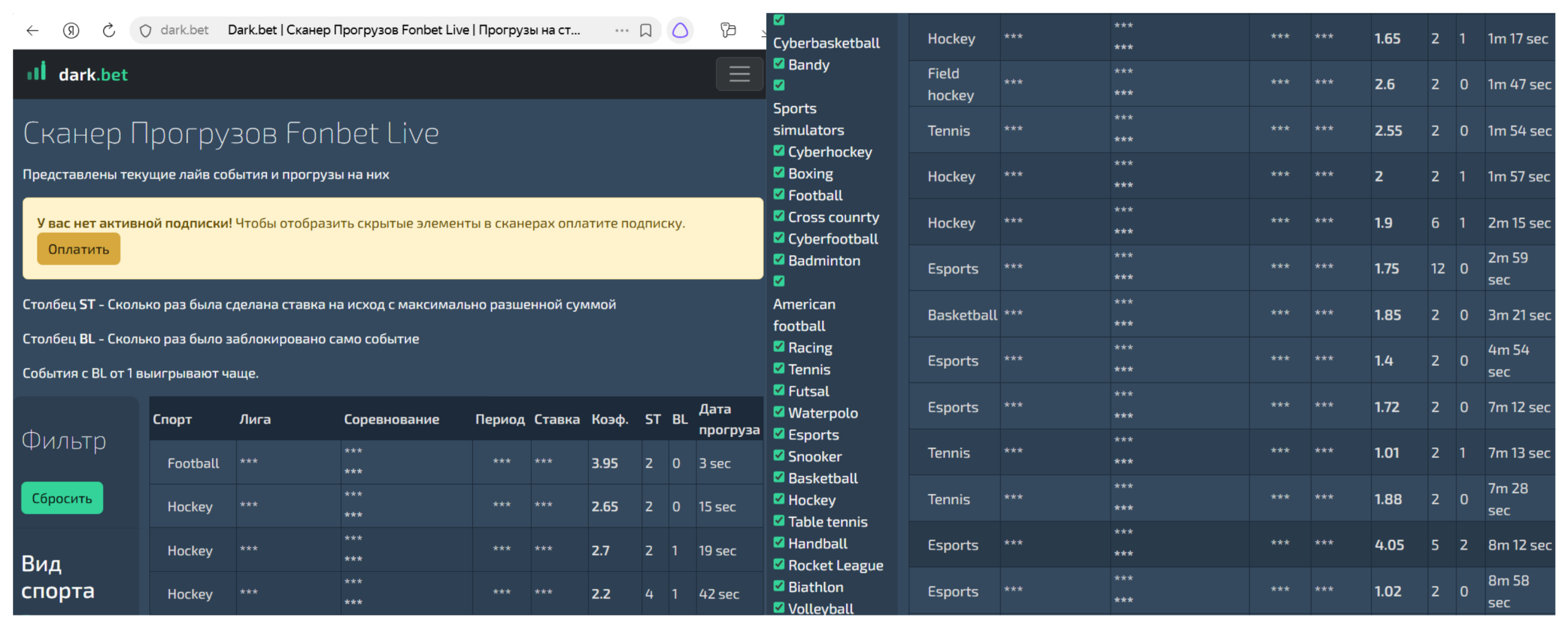Open the Yandex home icon
Image resolution: width=1568 pixels, height=628 pixels.
pyautogui.click(x=71, y=30)
